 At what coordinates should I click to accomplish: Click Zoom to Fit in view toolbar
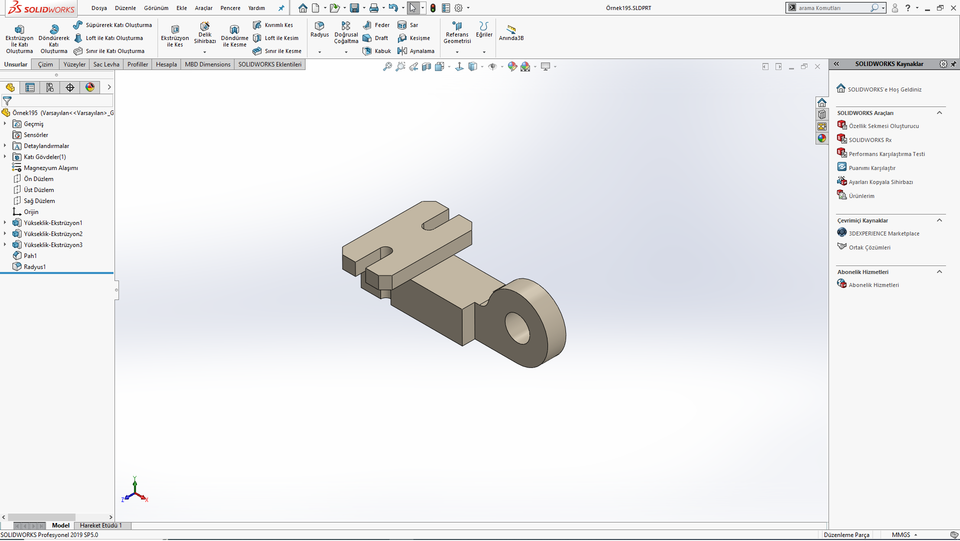[388, 67]
